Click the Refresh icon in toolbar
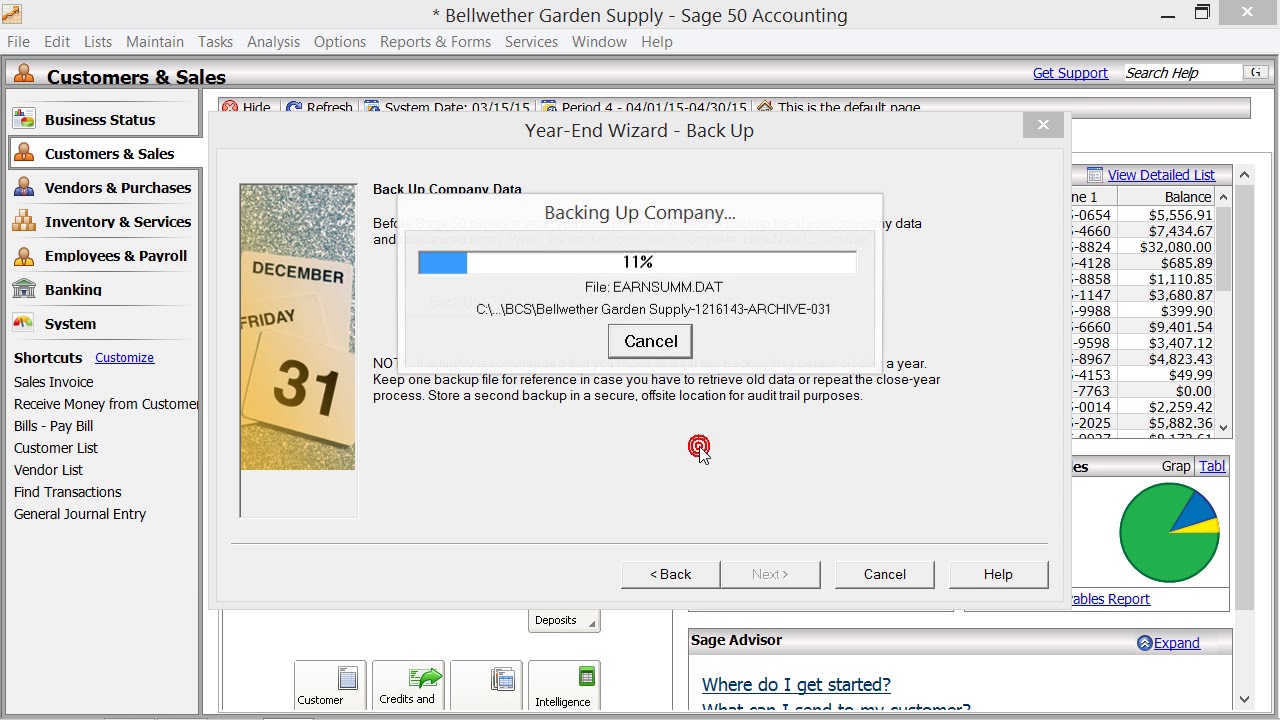The image size is (1280, 720). click(x=294, y=108)
